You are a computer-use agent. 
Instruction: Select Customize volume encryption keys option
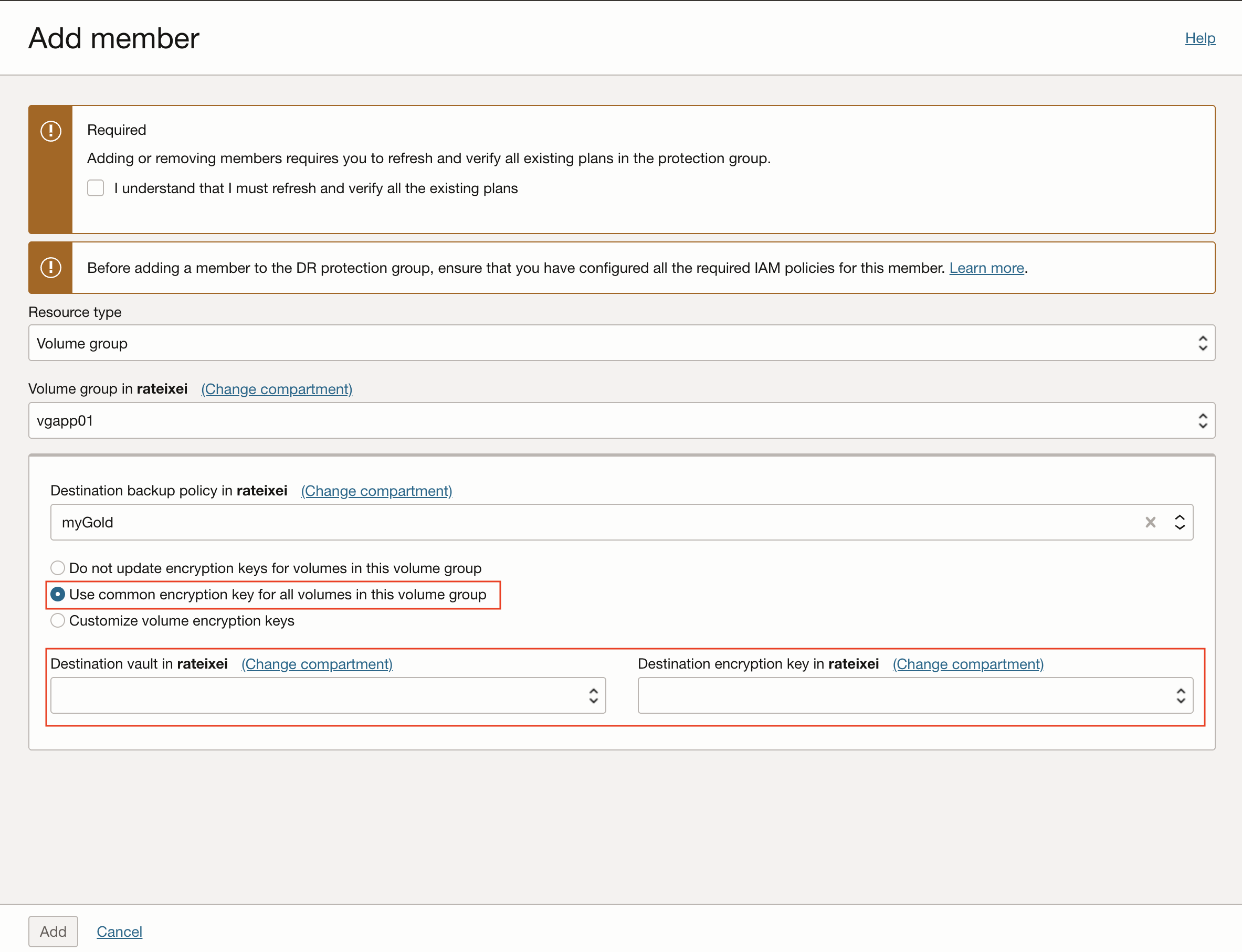(58, 620)
